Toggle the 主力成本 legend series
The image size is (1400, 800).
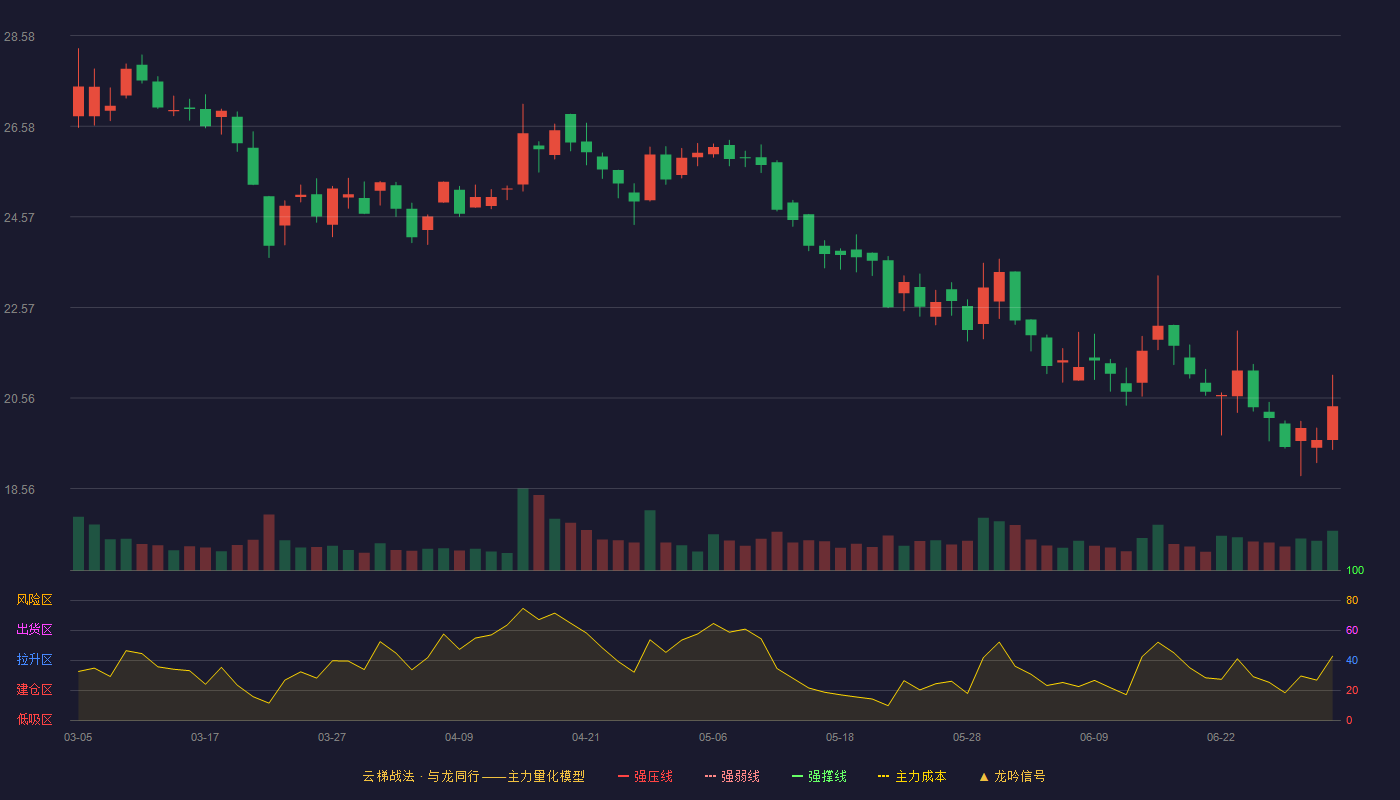click(912, 776)
